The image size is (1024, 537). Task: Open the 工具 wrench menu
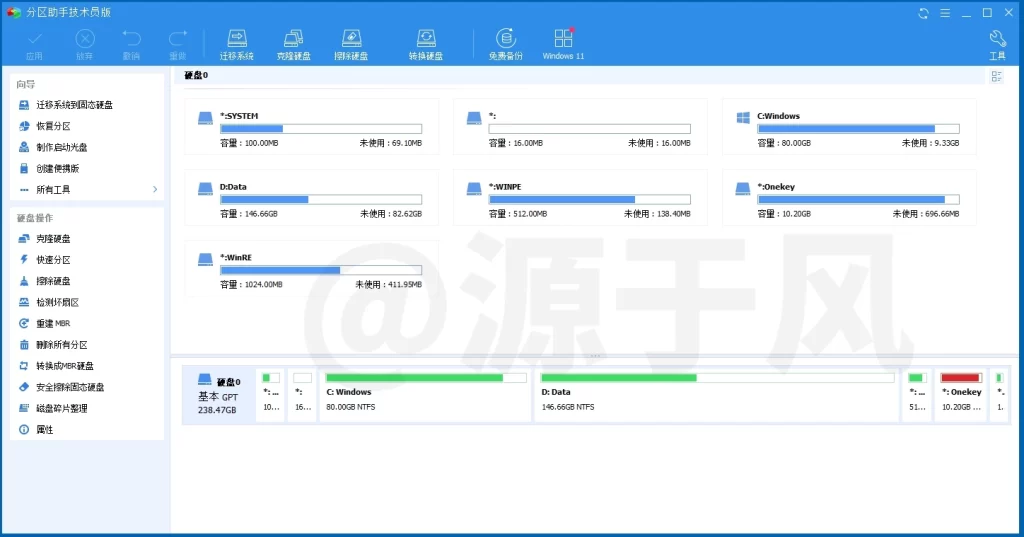coord(997,45)
